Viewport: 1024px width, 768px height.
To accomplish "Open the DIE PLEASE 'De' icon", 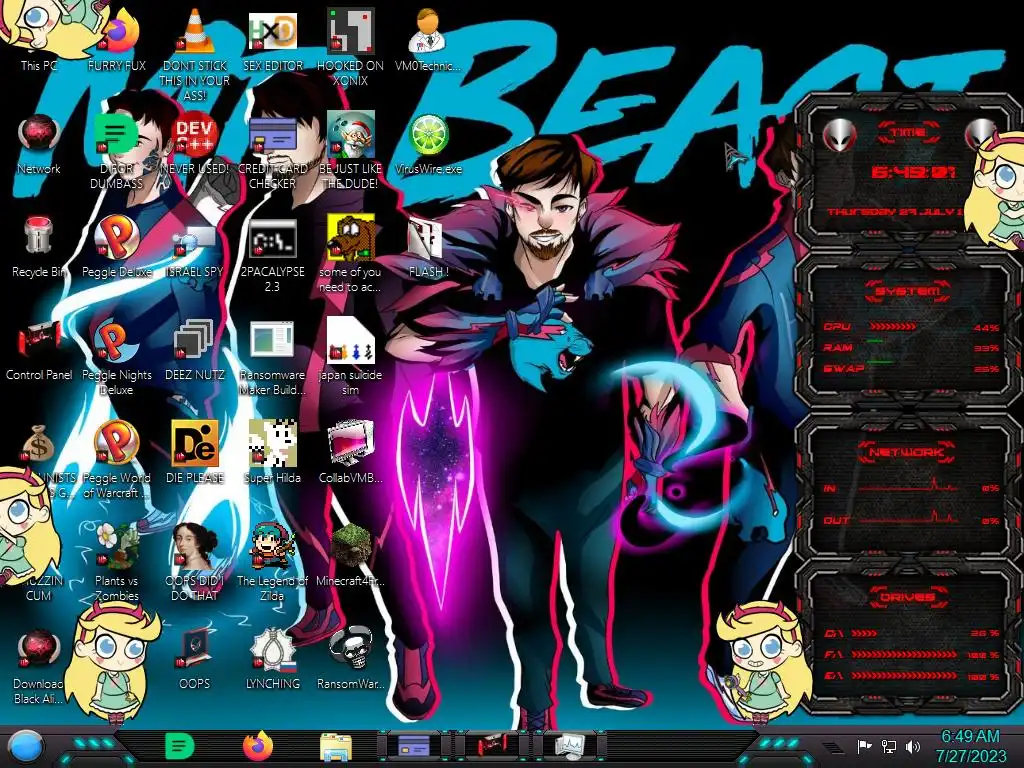I will point(195,444).
